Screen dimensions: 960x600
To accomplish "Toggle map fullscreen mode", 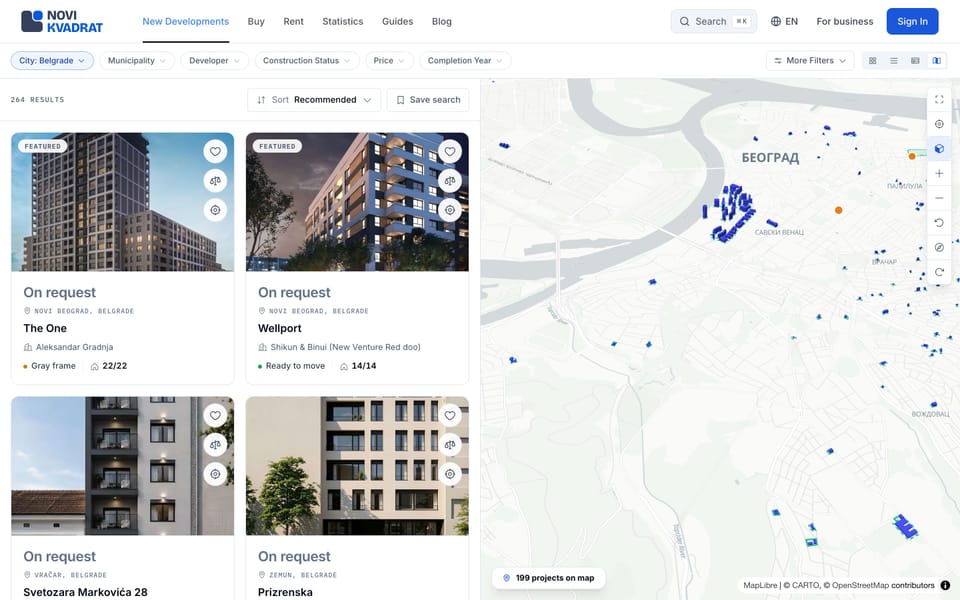I will 939,100.
